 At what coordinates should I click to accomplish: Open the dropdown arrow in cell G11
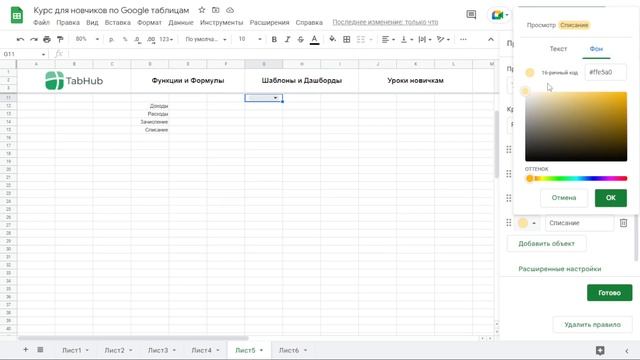276,98
